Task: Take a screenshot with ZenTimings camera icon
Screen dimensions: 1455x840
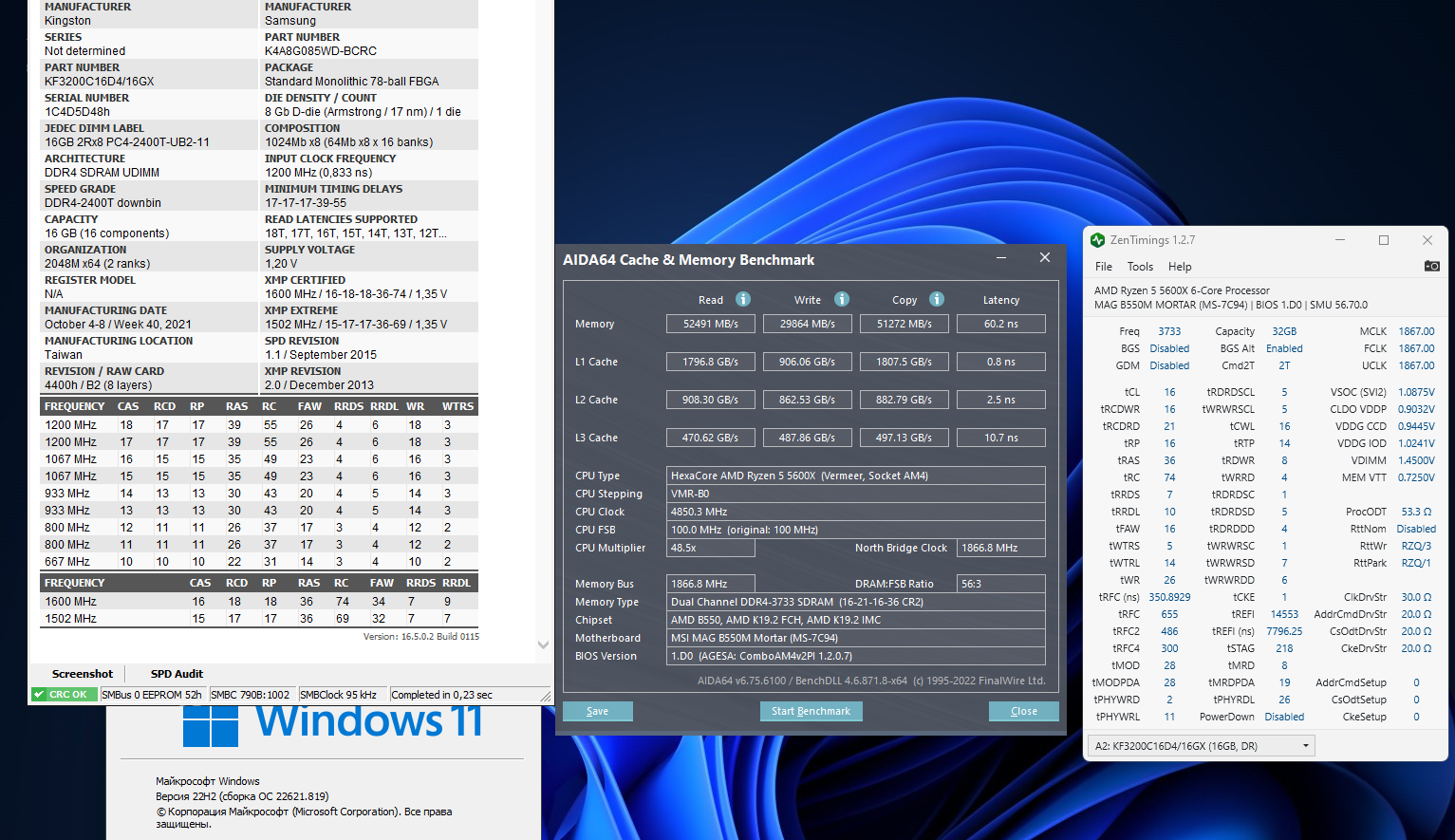Action: pos(1431,266)
